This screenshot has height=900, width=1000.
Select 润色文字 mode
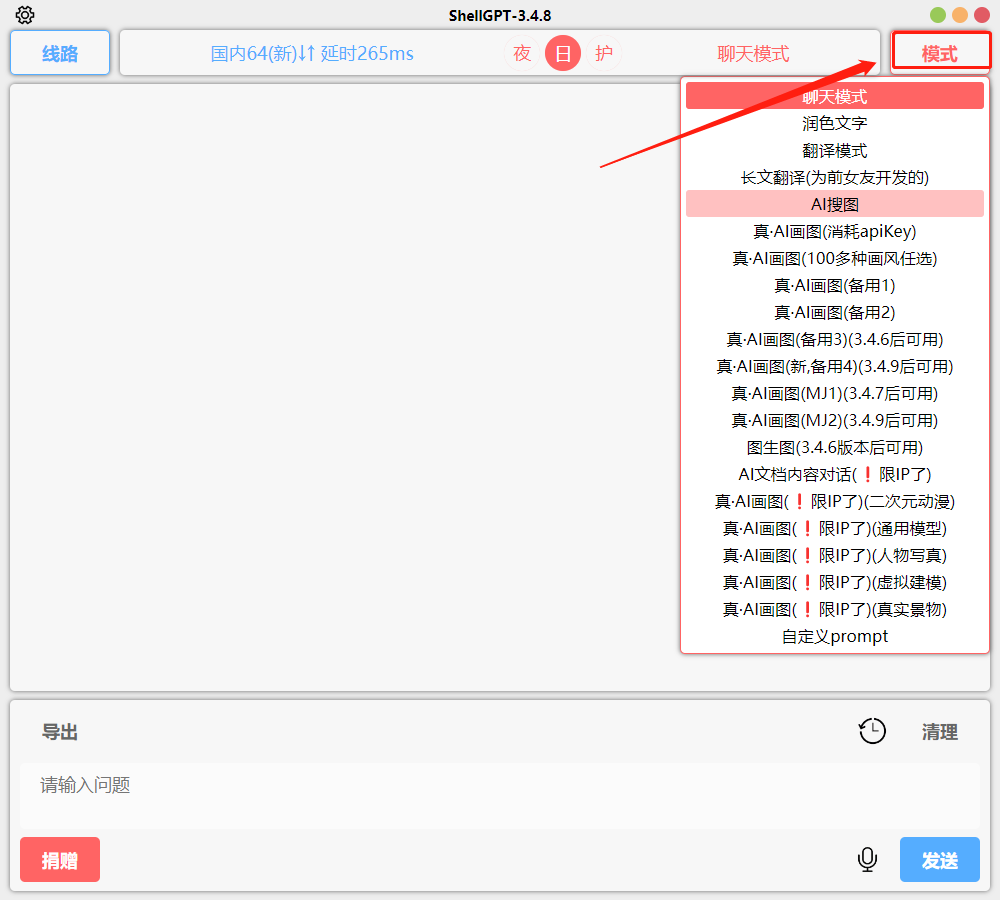click(x=835, y=123)
